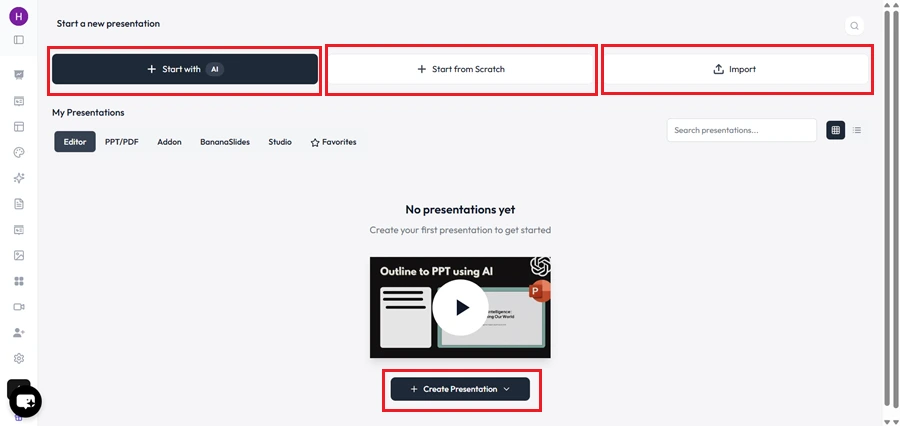
Task: Open the color palette themes icon
Action: (x=19, y=152)
